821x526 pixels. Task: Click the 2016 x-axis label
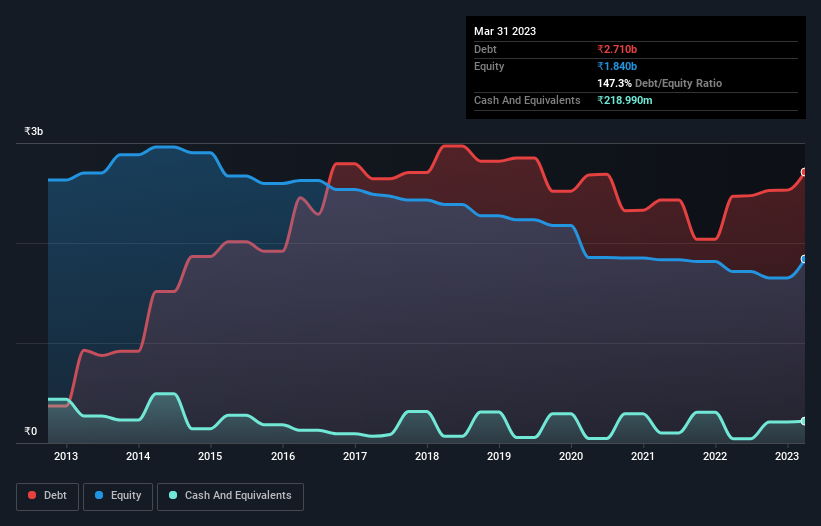pos(283,456)
